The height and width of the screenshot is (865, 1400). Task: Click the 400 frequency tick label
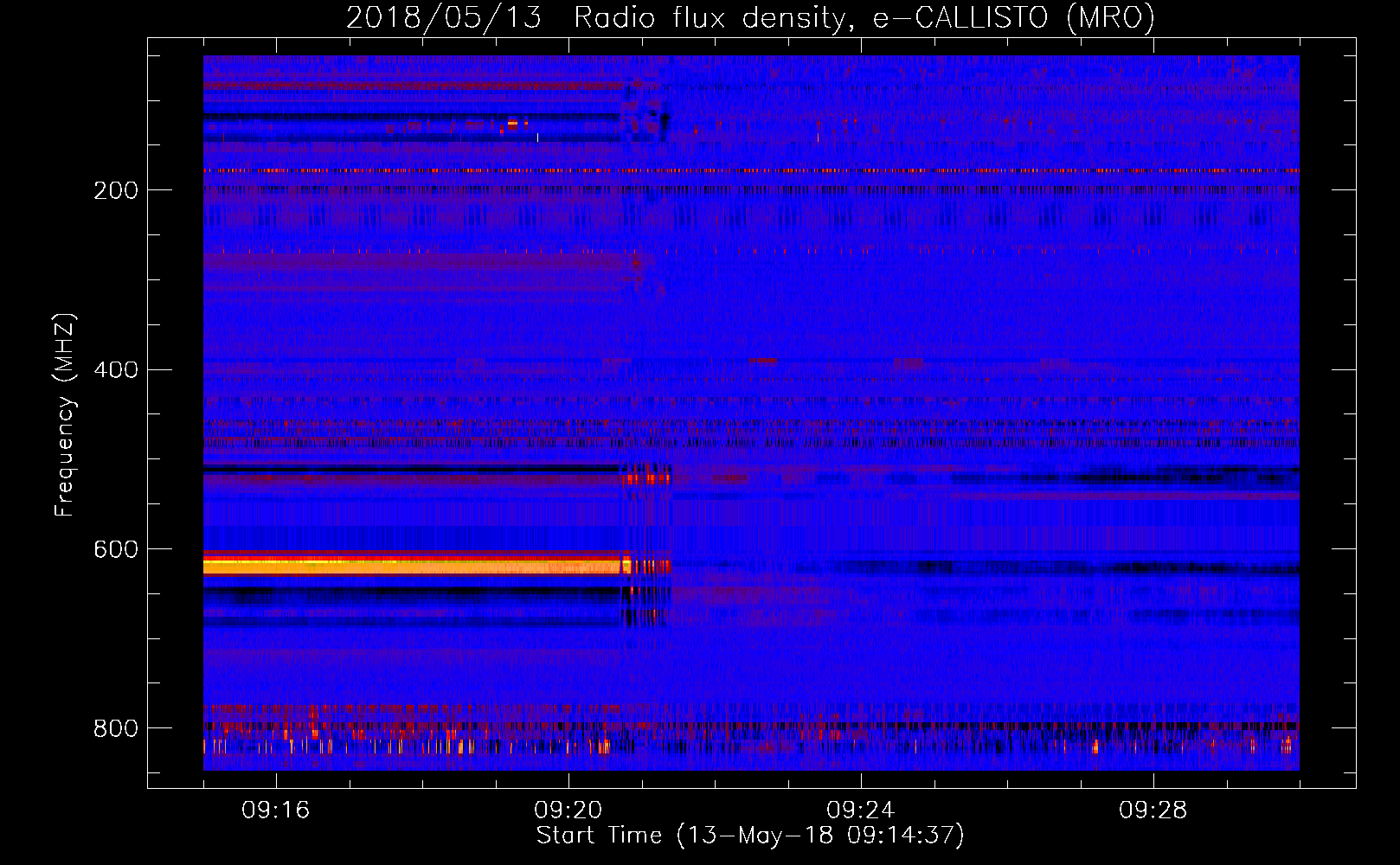[116, 370]
